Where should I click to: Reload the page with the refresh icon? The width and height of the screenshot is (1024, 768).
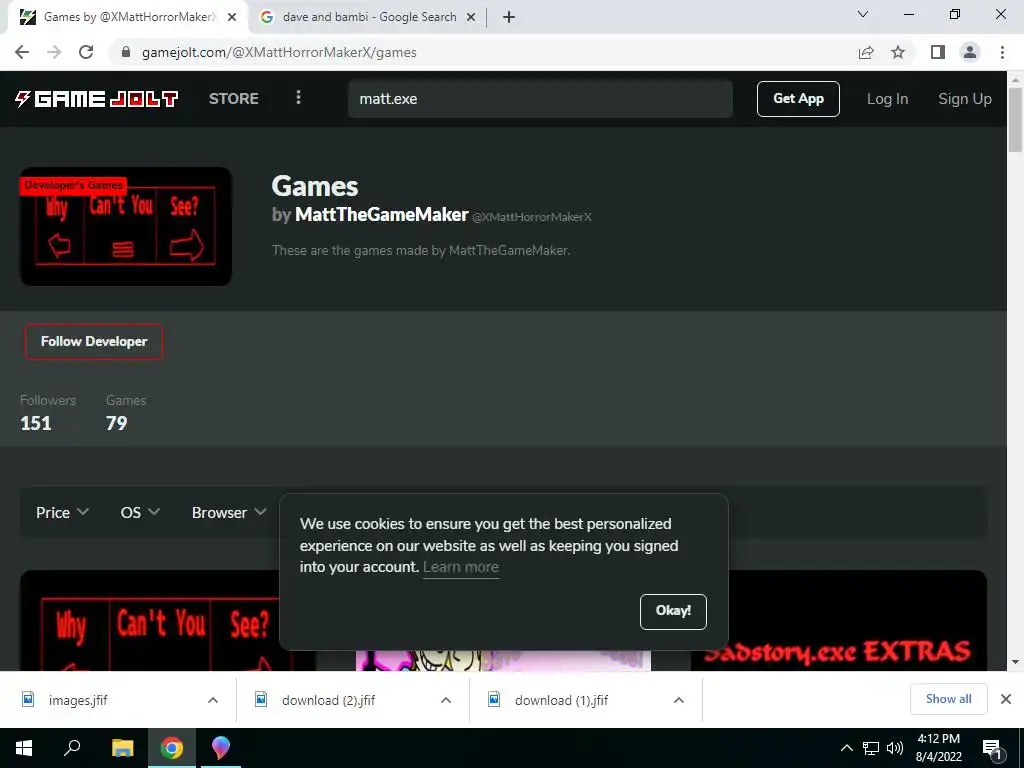point(86,52)
